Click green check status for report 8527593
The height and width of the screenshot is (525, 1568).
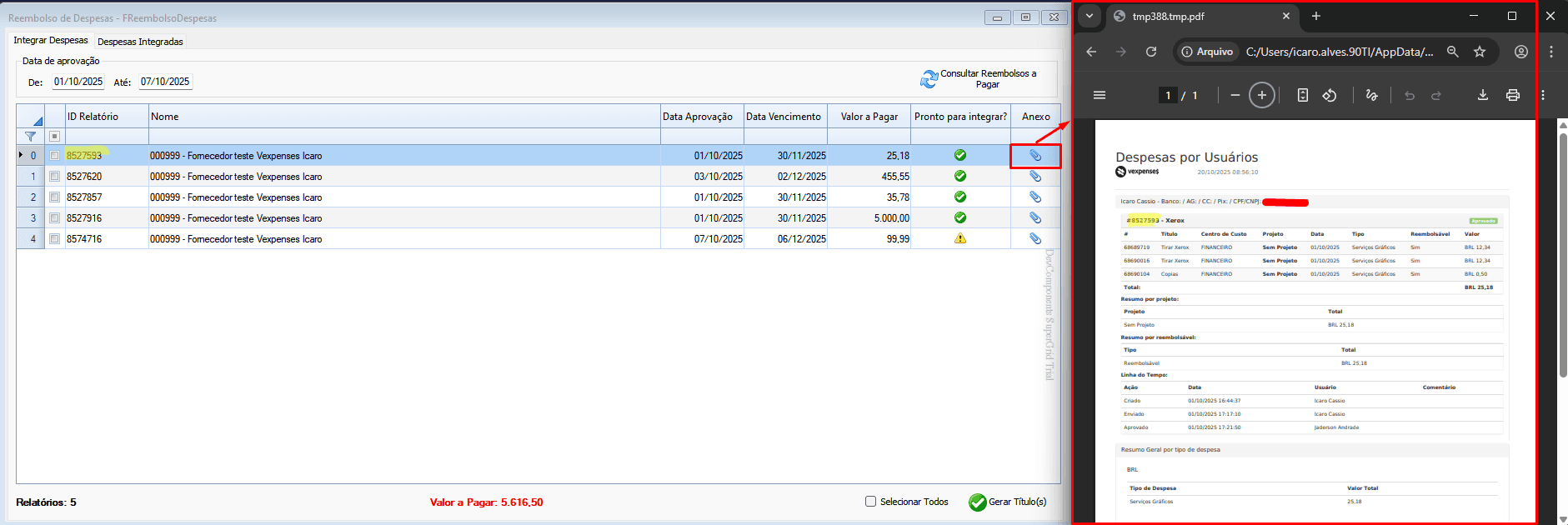[960, 155]
